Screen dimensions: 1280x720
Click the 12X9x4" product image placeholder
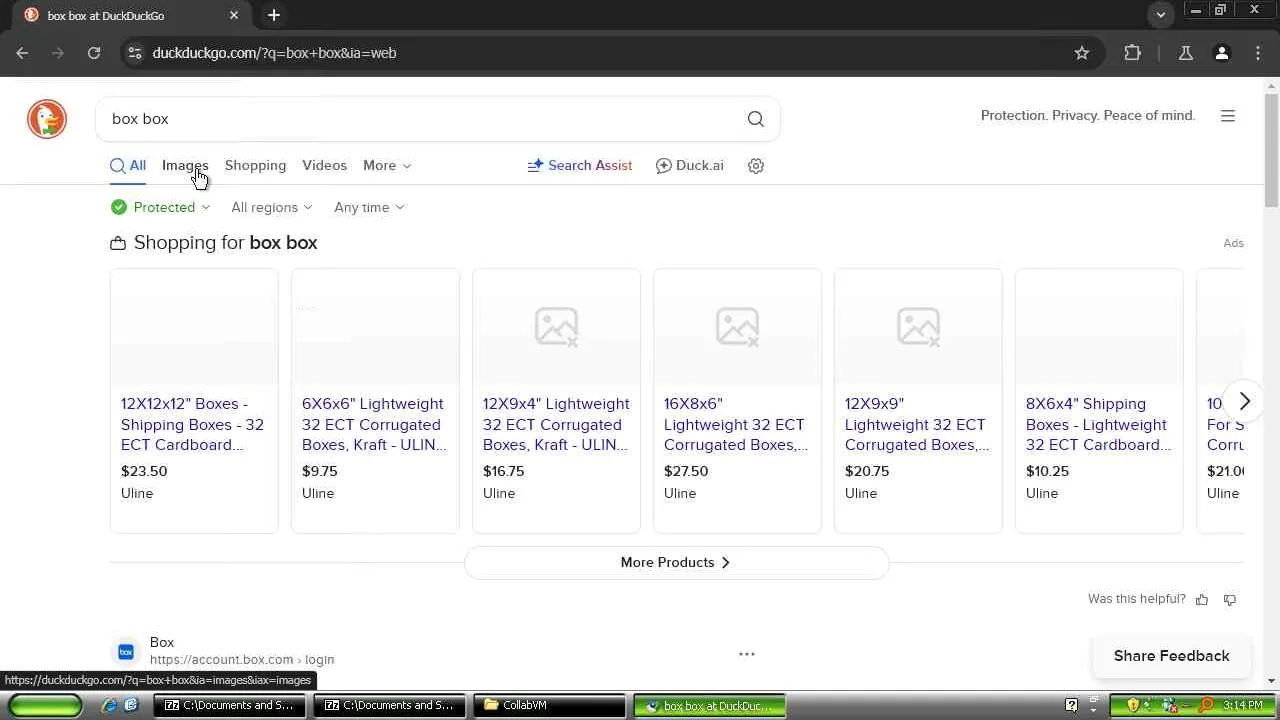[556, 327]
